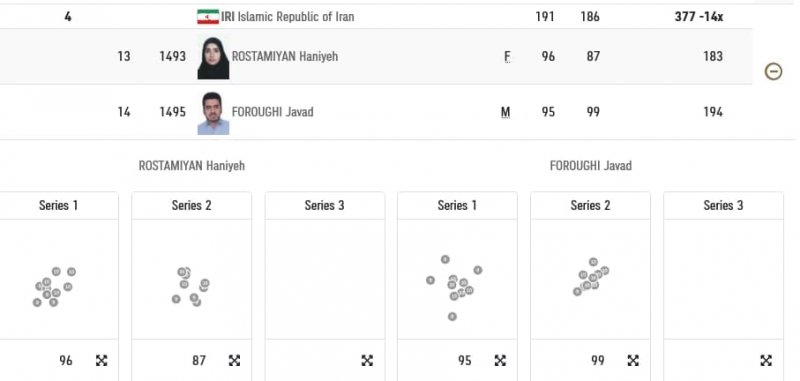The width and height of the screenshot is (800, 381).
Task: Select Rostamiyan's Series 1 header
Action: 59,206
